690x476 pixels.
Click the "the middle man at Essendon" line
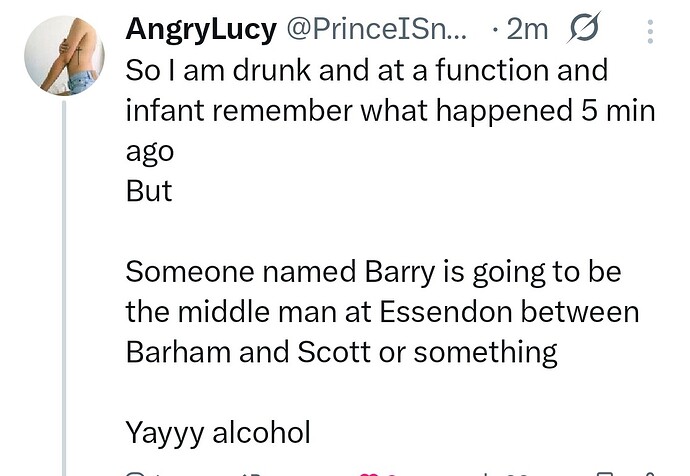pyautogui.click(x=381, y=311)
